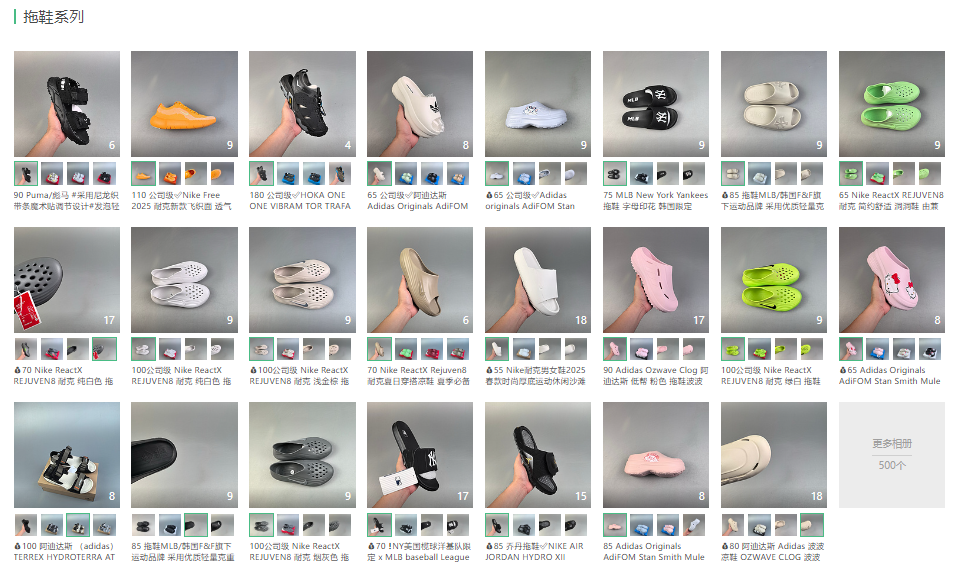Open the white 55 Nike slide album cover
The height and width of the screenshot is (572, 977).
tap(538, 280)
